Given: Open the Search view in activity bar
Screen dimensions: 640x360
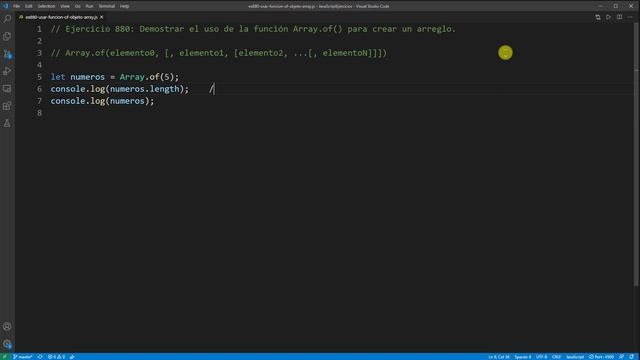Looking at the screenshot, I should click(x=7, y=19).
